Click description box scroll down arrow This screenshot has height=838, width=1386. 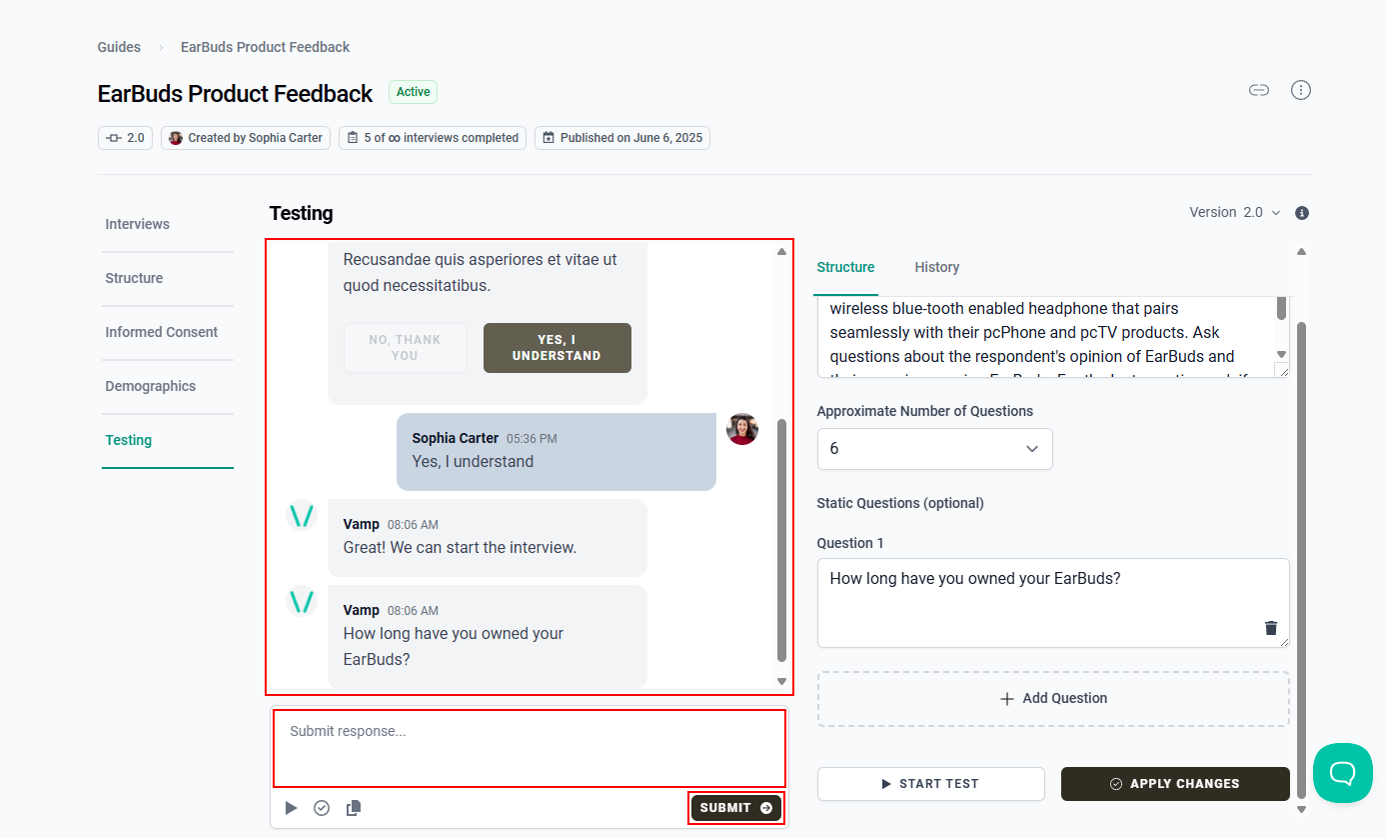pyautogui.click(x=1281, y=355)
